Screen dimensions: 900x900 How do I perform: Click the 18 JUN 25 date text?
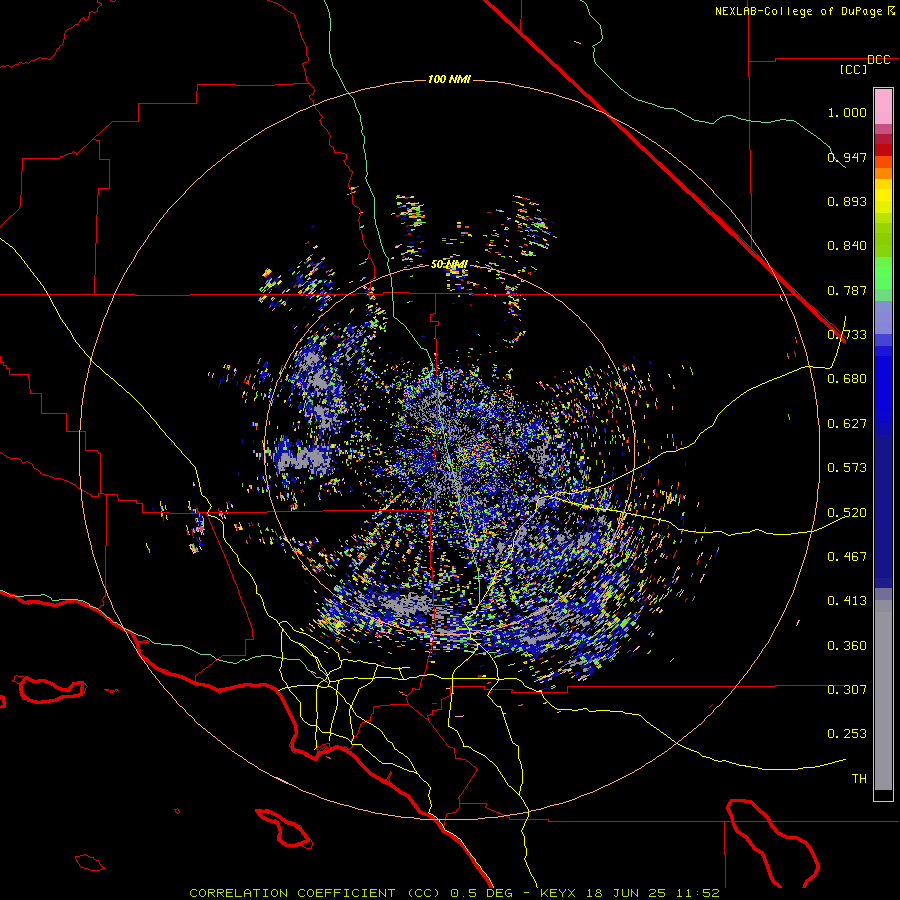coord(628,893)
